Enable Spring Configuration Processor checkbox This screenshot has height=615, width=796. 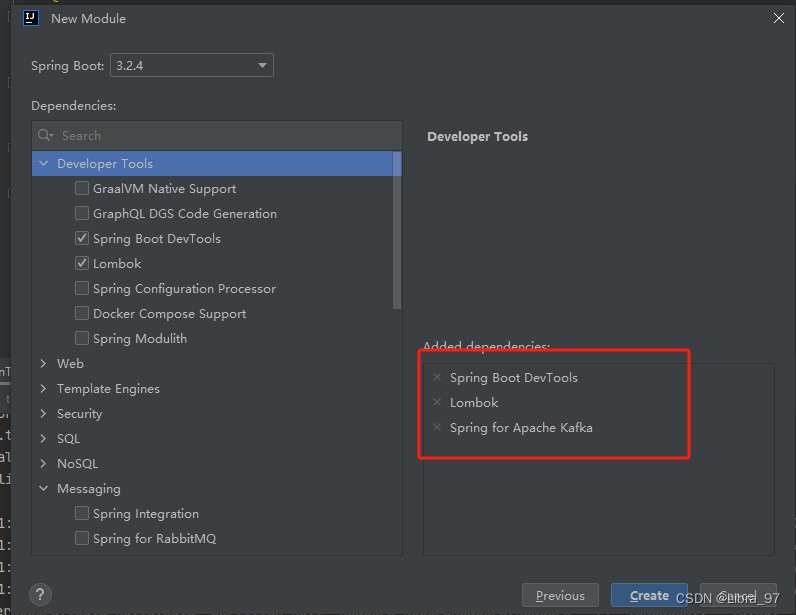coord(82,288)
